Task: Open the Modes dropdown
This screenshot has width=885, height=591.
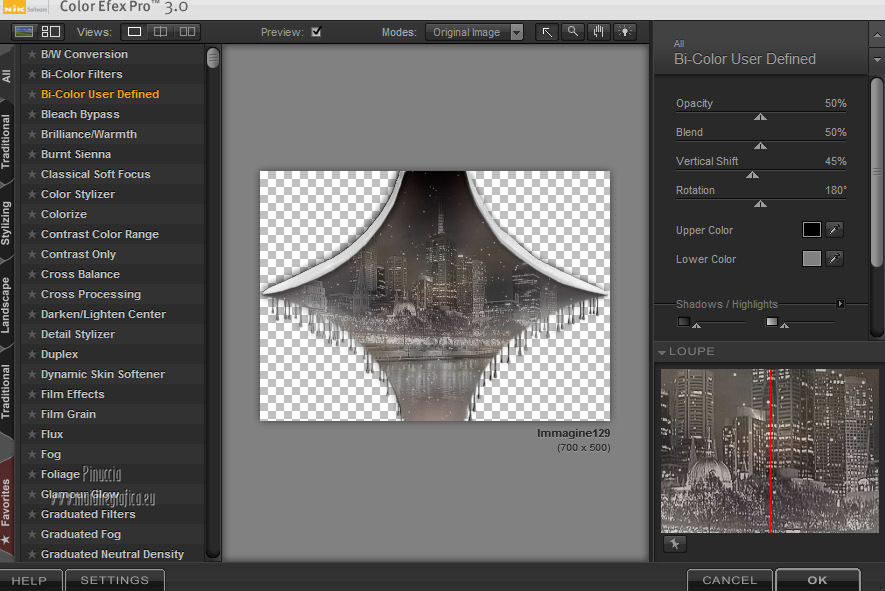Action: (x=474, y=32)
